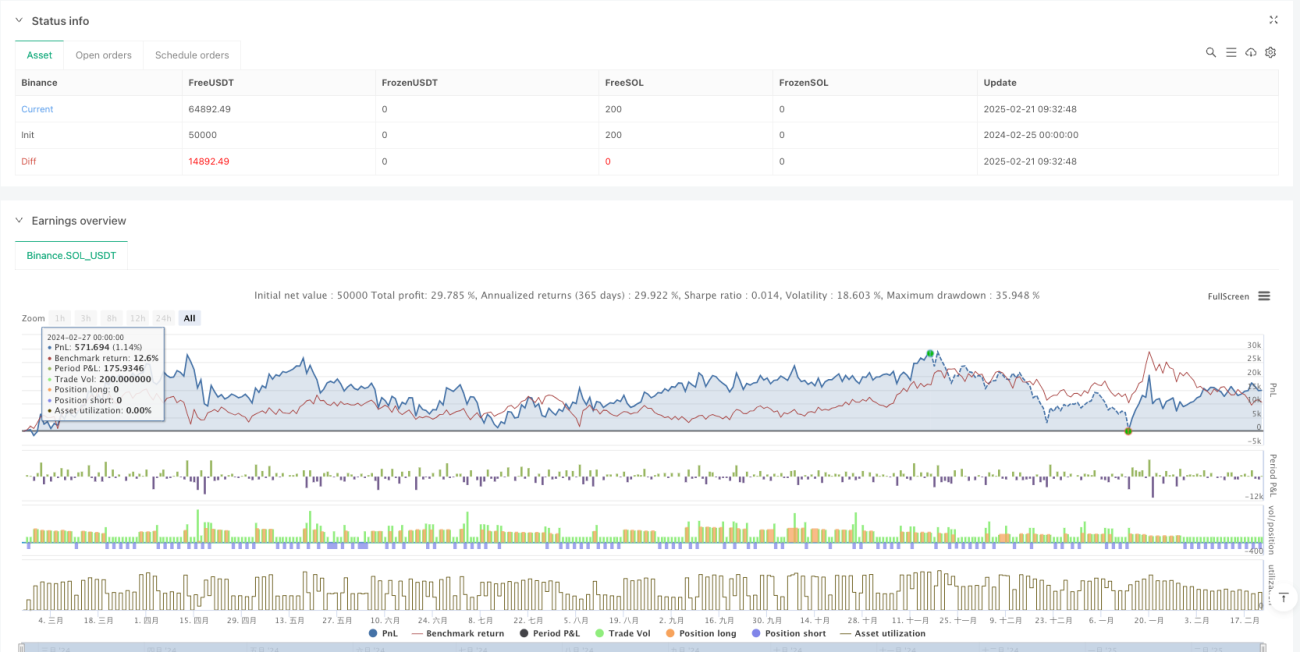This screenshot has height=652, width=1300.
Task: Open table settings gear icon
Action: pyautogui.click(x=1271, y=52)
